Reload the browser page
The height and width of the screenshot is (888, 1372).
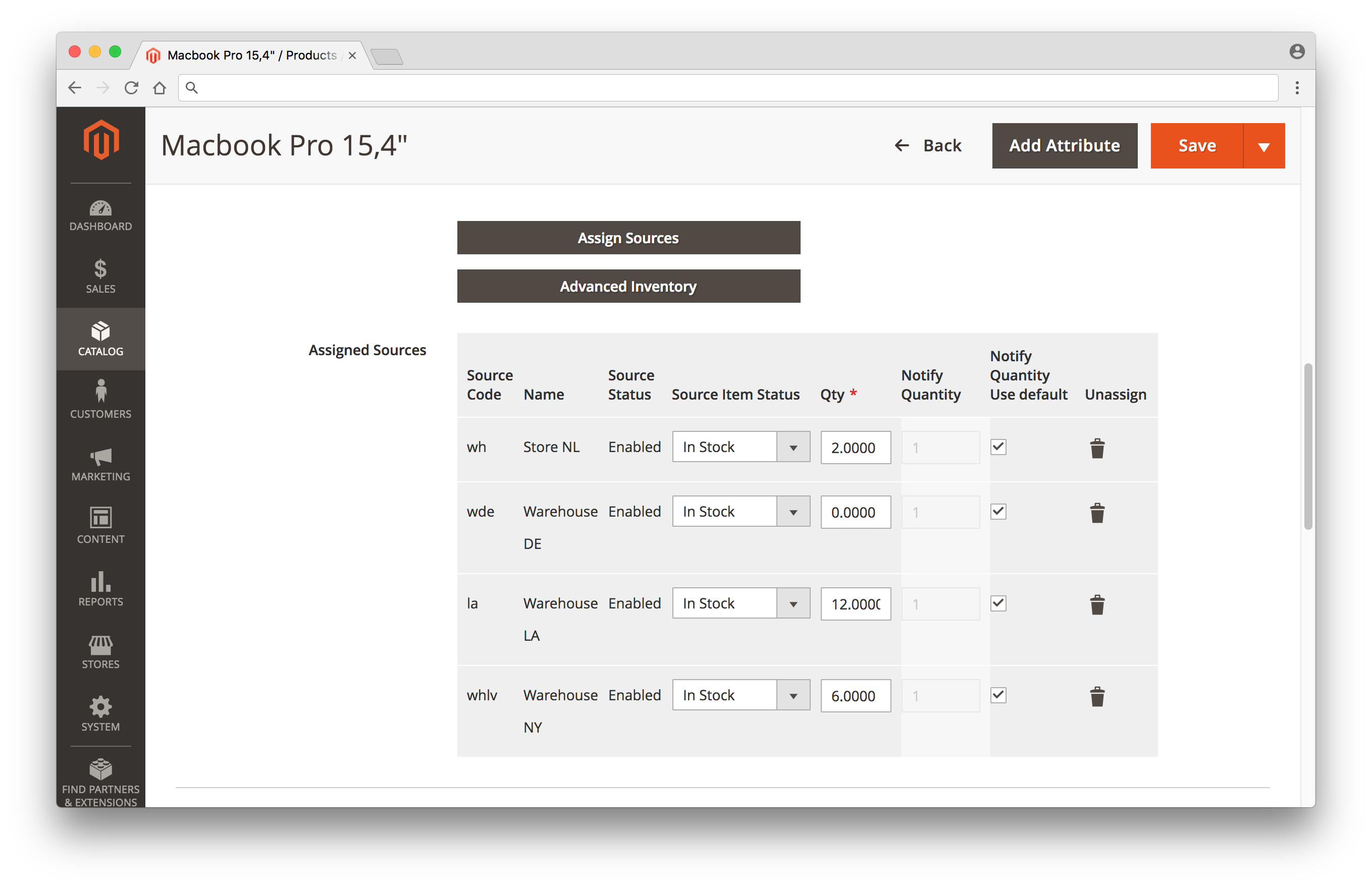[131, 88]
